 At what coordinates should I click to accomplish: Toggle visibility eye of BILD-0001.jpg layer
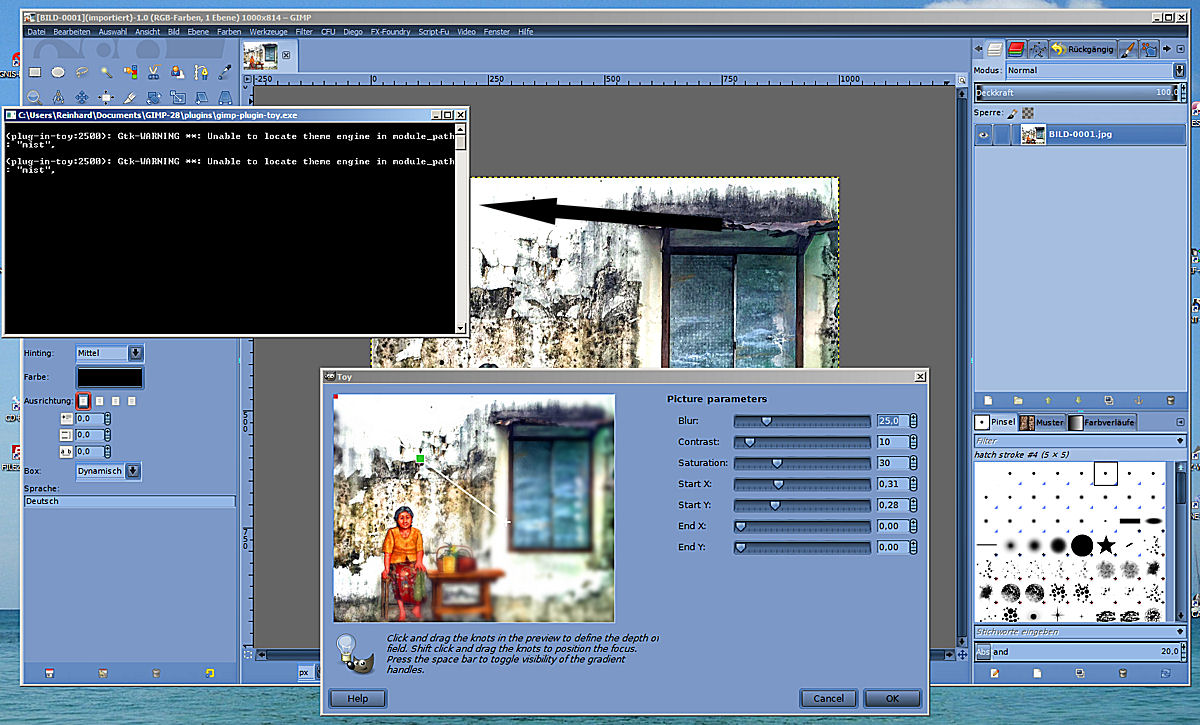(984, 135)
